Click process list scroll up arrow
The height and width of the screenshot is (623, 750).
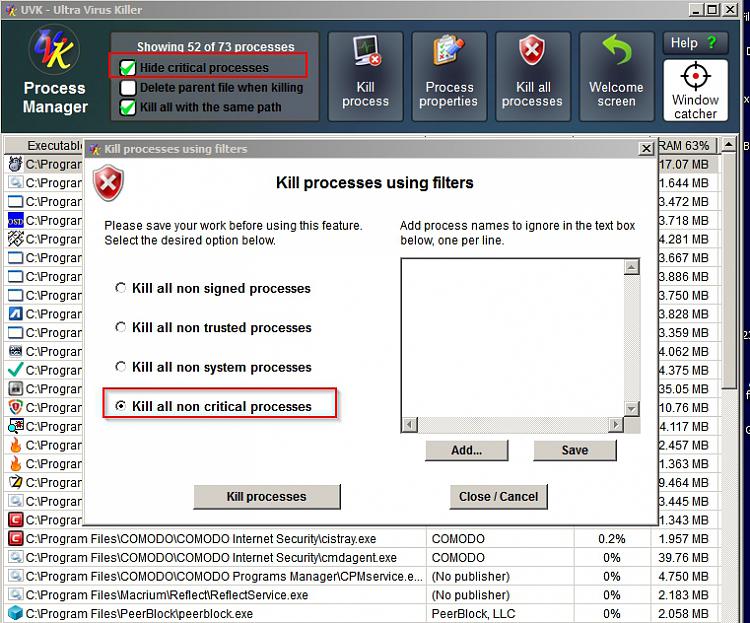tap(728, 145)
